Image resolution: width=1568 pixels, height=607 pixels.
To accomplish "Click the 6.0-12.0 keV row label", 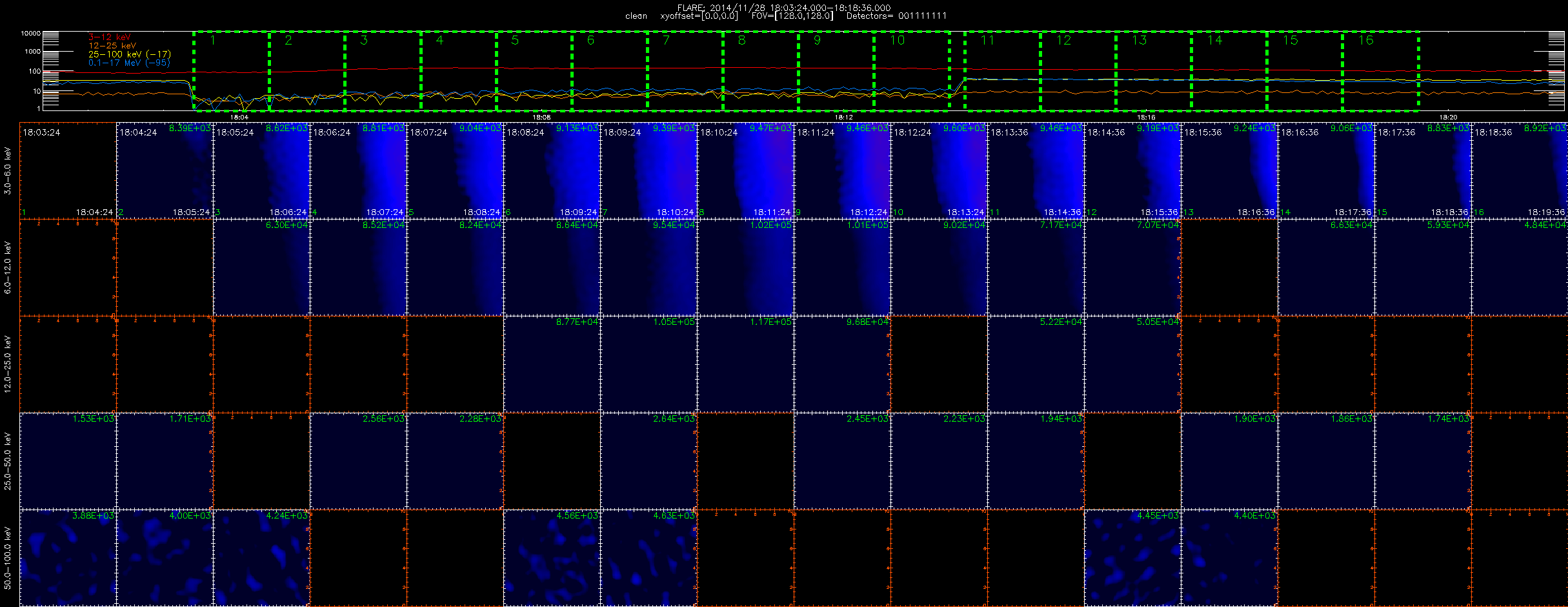I will tap(8, 267).
